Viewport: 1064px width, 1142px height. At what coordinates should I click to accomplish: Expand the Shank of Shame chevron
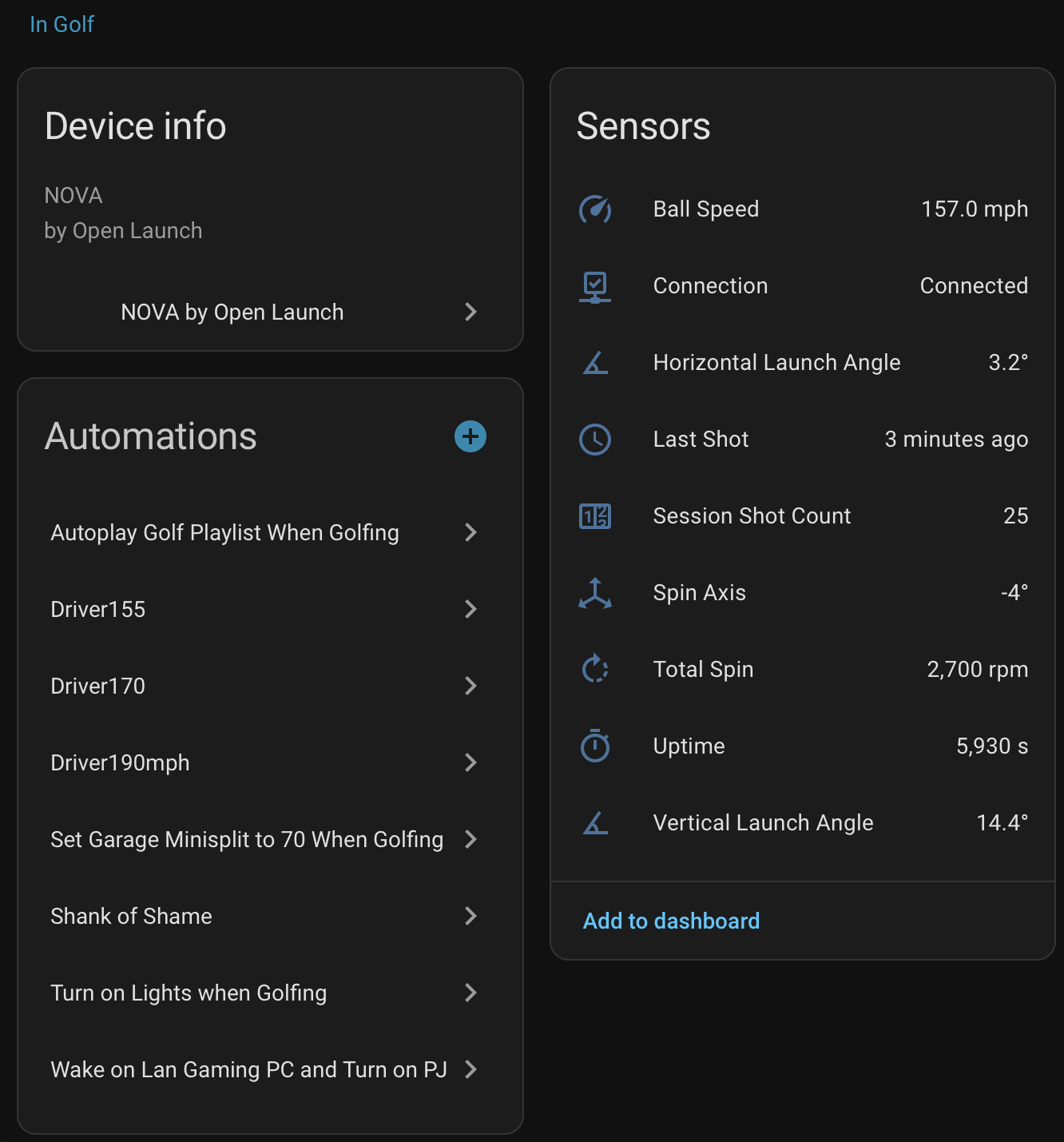[x=470, y=916]
